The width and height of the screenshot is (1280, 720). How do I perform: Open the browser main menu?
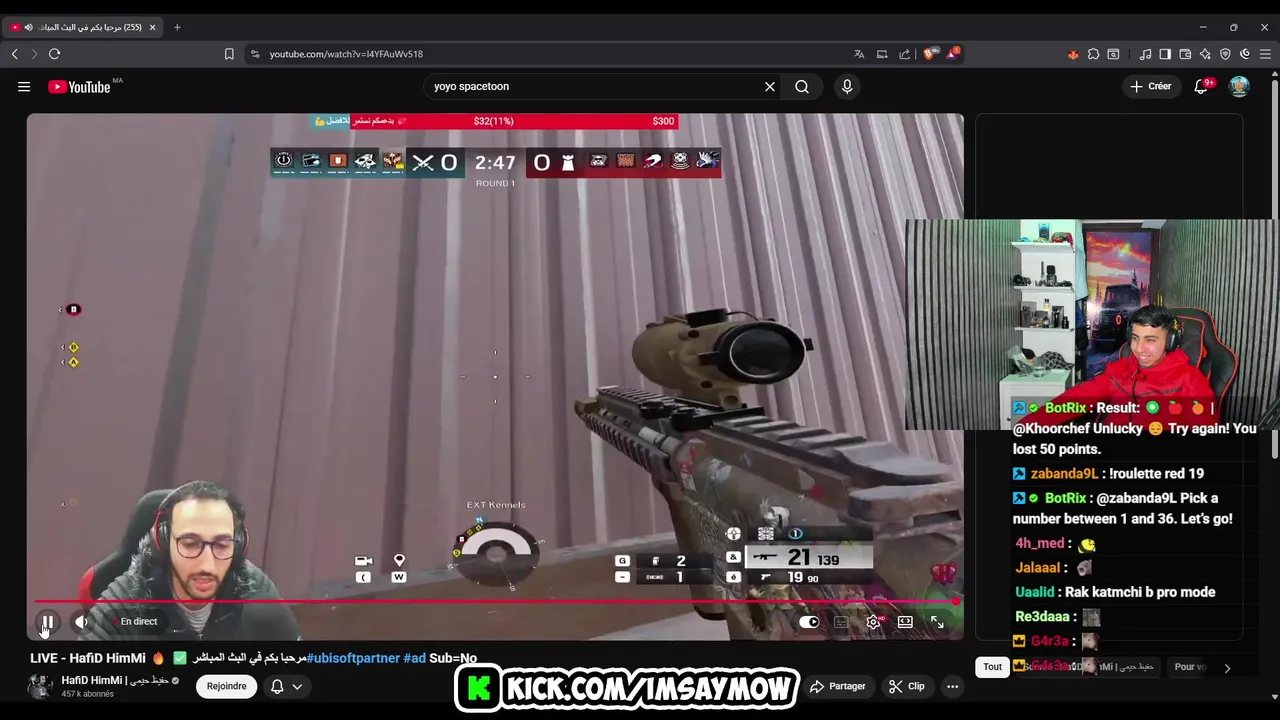click(x=1266, y=54)
